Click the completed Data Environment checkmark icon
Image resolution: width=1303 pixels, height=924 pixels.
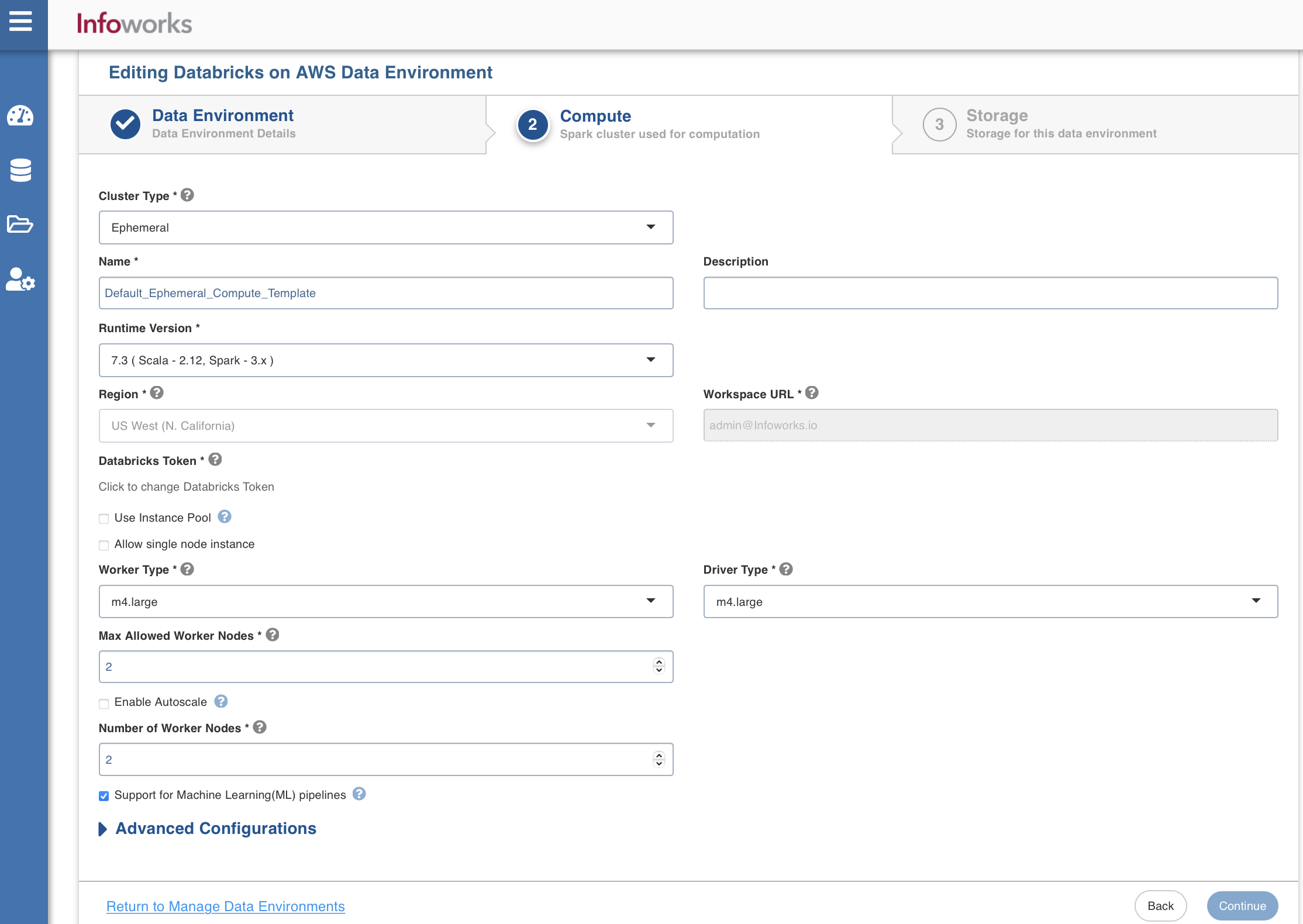pyautogui.click(x=125, y=124)
